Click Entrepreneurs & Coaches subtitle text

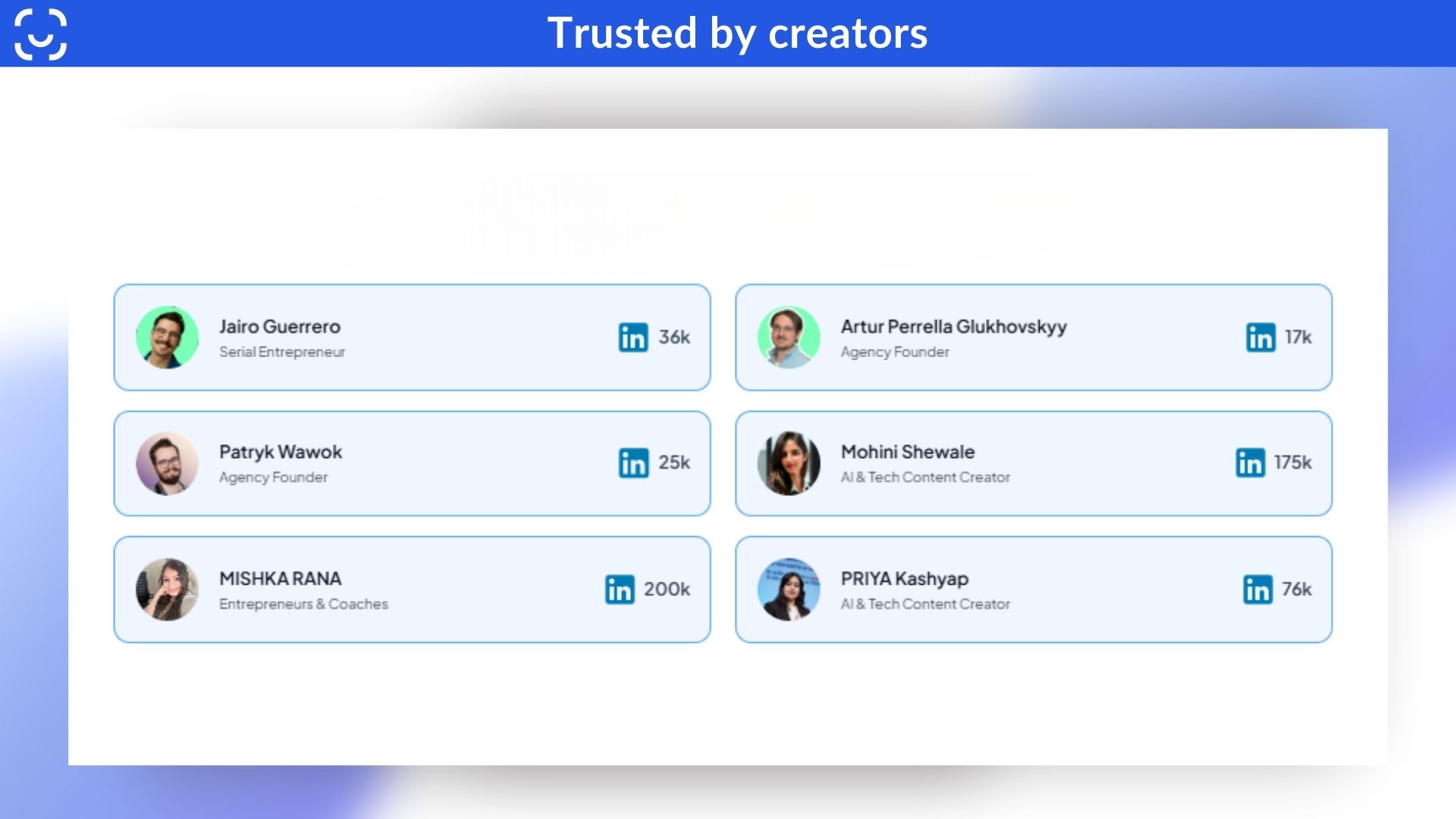tap(303, 604)
